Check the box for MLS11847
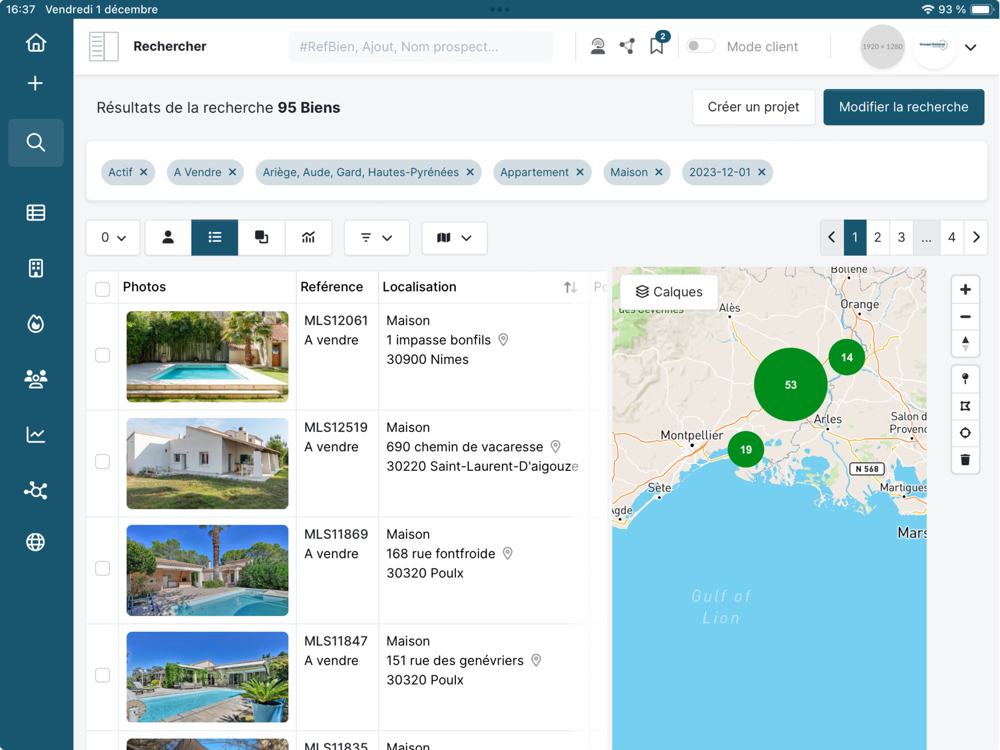The image size is (1000, 750). tap(103, 675)
